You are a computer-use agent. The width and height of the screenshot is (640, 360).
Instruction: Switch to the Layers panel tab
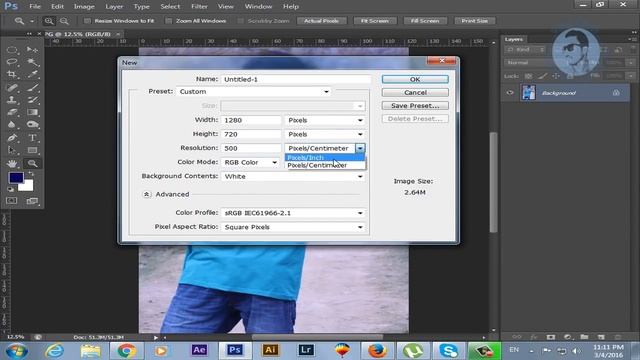[x=513, y=39]
